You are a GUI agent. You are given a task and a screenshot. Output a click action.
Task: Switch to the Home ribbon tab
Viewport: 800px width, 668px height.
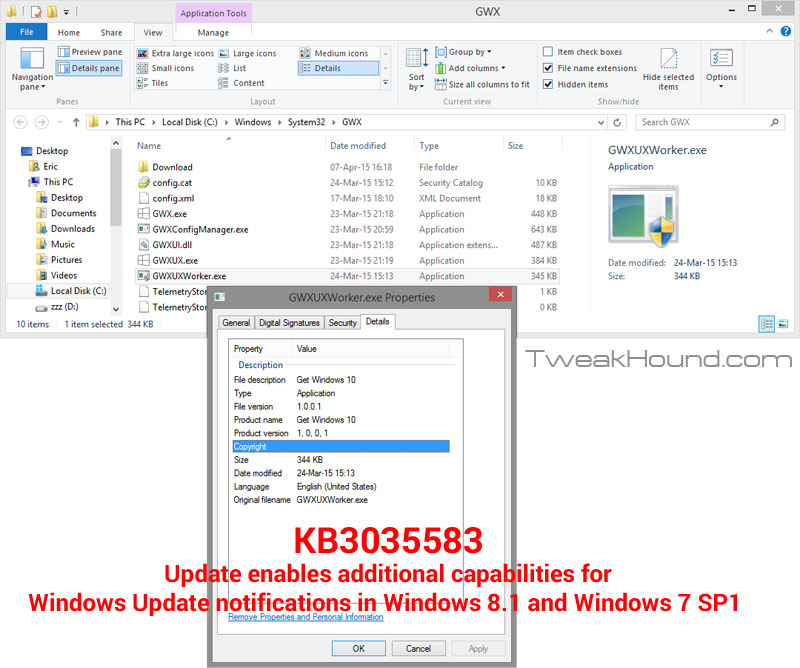68,32
